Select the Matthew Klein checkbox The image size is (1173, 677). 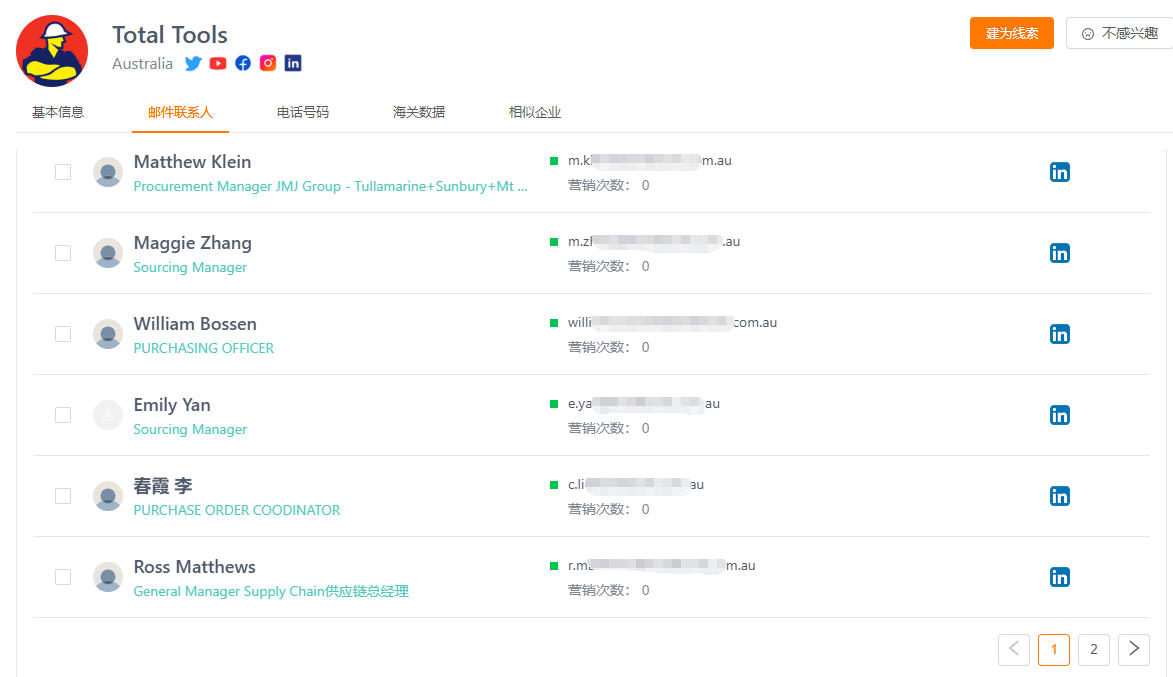63,172
